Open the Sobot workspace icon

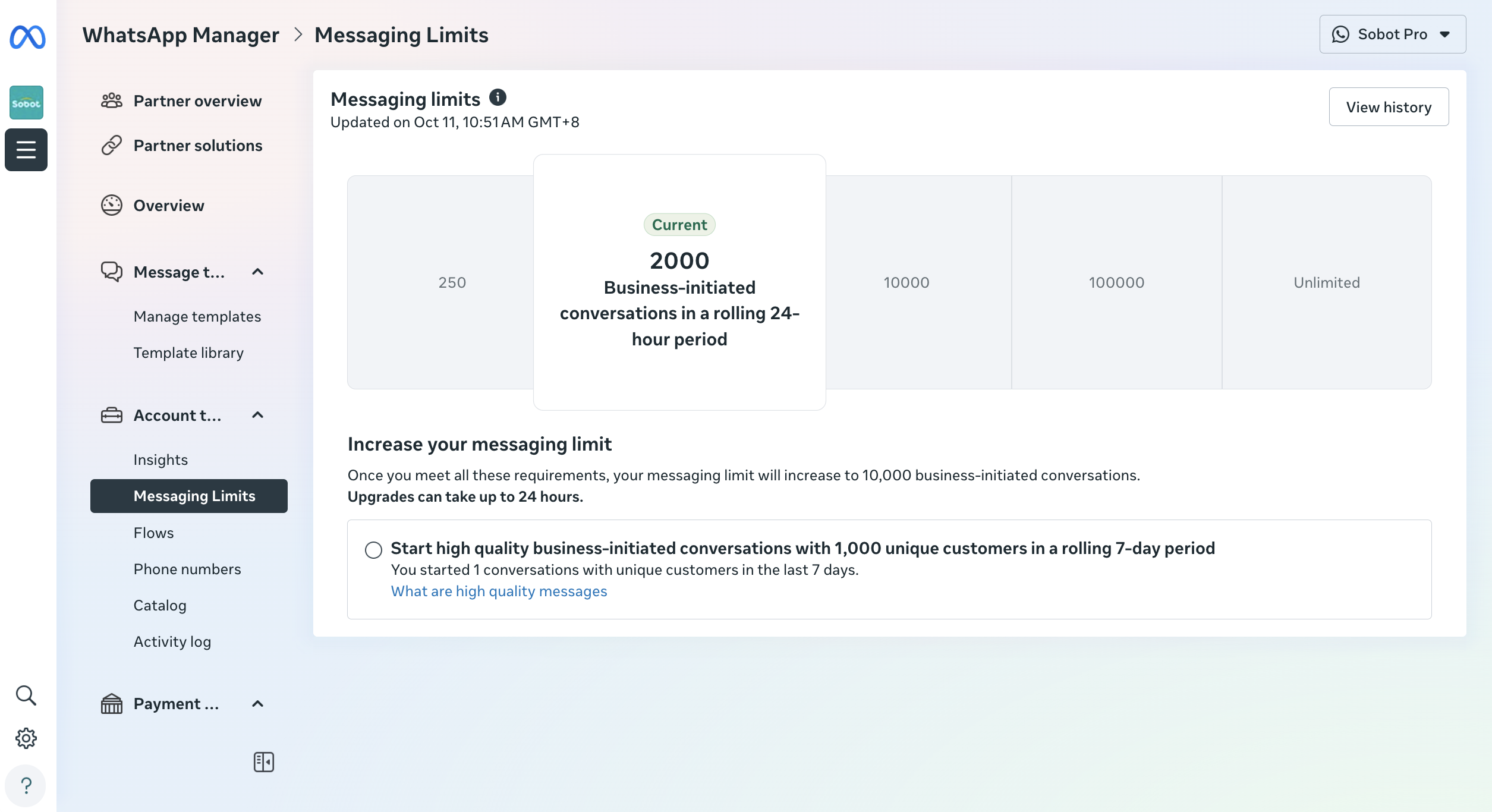[26, 102]
